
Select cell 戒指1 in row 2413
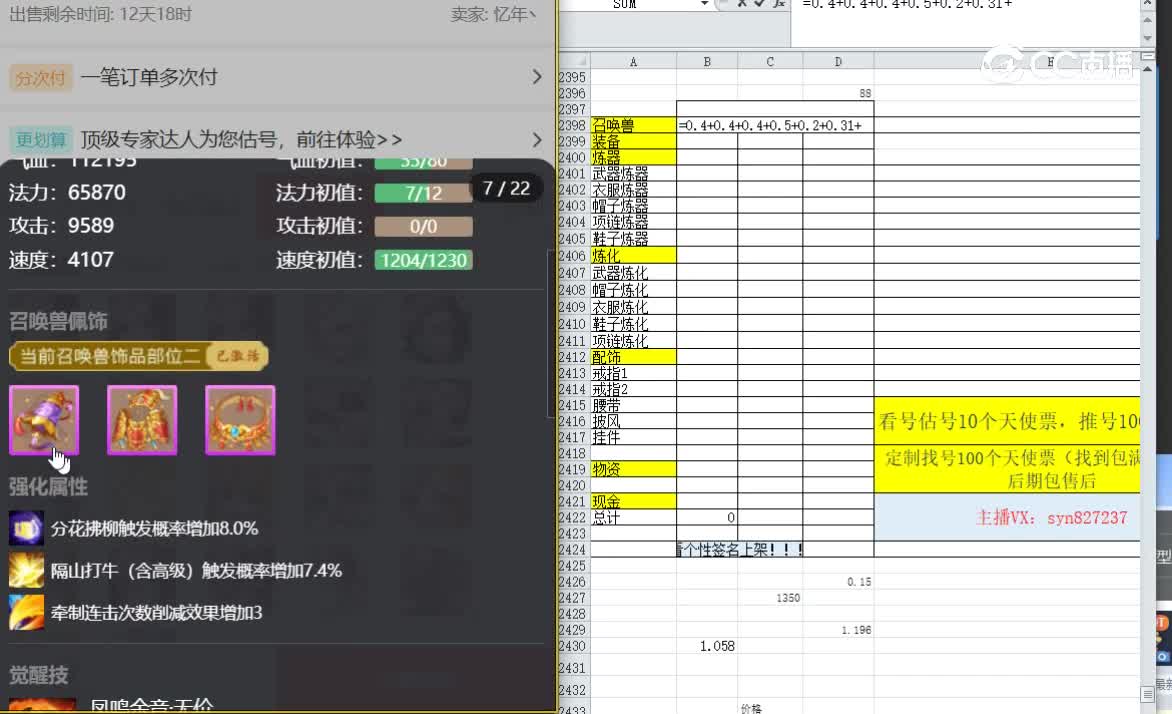633,373
